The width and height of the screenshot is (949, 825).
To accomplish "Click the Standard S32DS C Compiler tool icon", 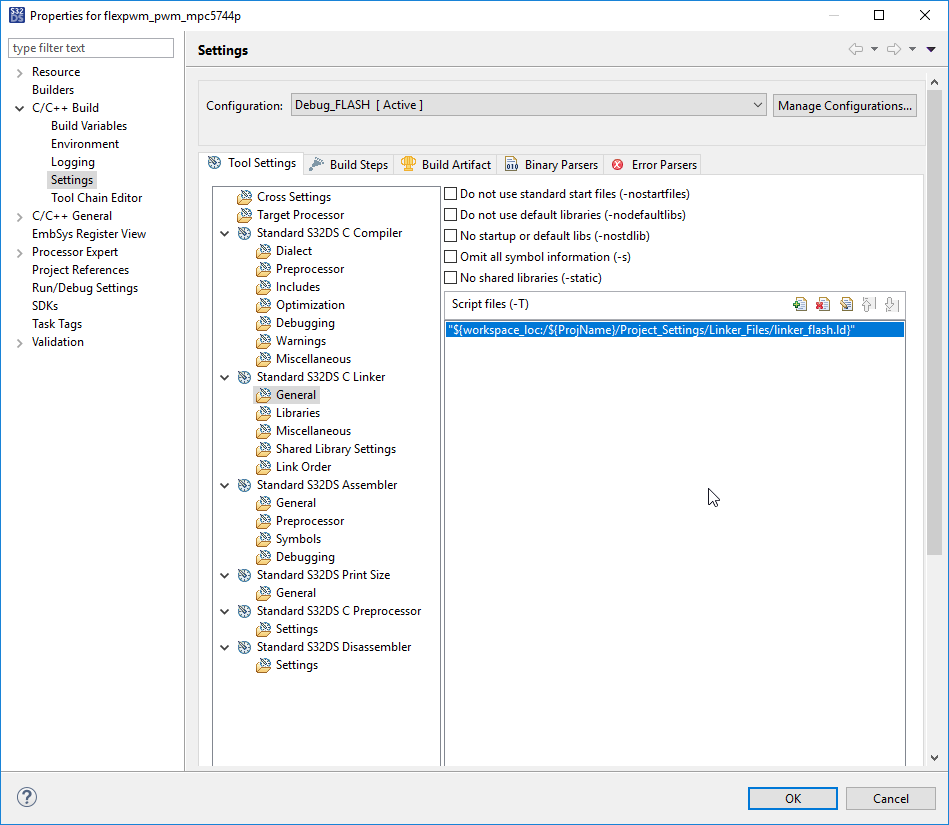I will point(245,233).
